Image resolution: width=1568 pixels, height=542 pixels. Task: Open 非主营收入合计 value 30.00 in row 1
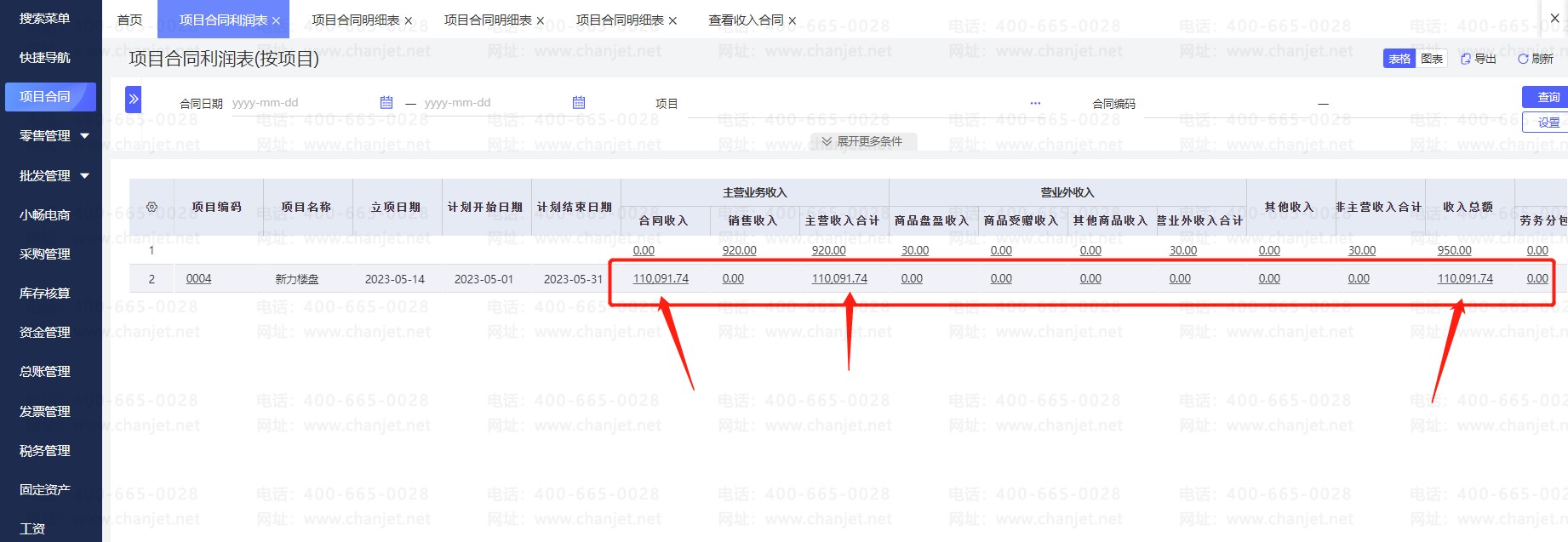[x=1362, y=250]
